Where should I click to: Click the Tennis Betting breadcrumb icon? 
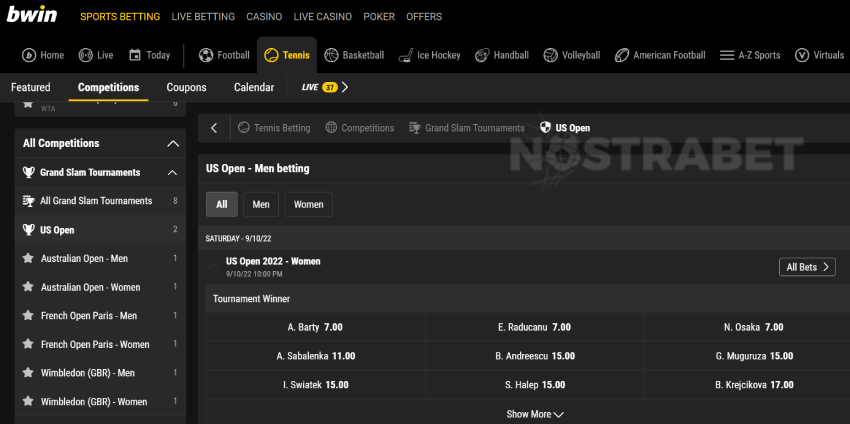(244, 128)
